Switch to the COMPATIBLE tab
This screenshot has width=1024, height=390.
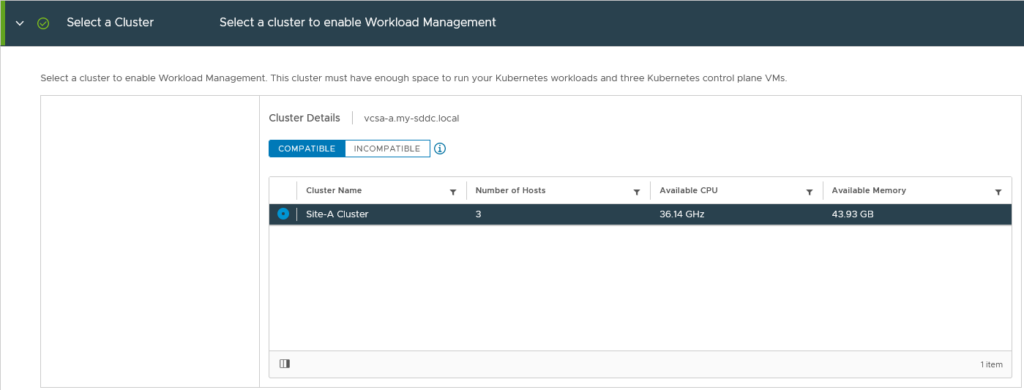[x=307, y=149]
